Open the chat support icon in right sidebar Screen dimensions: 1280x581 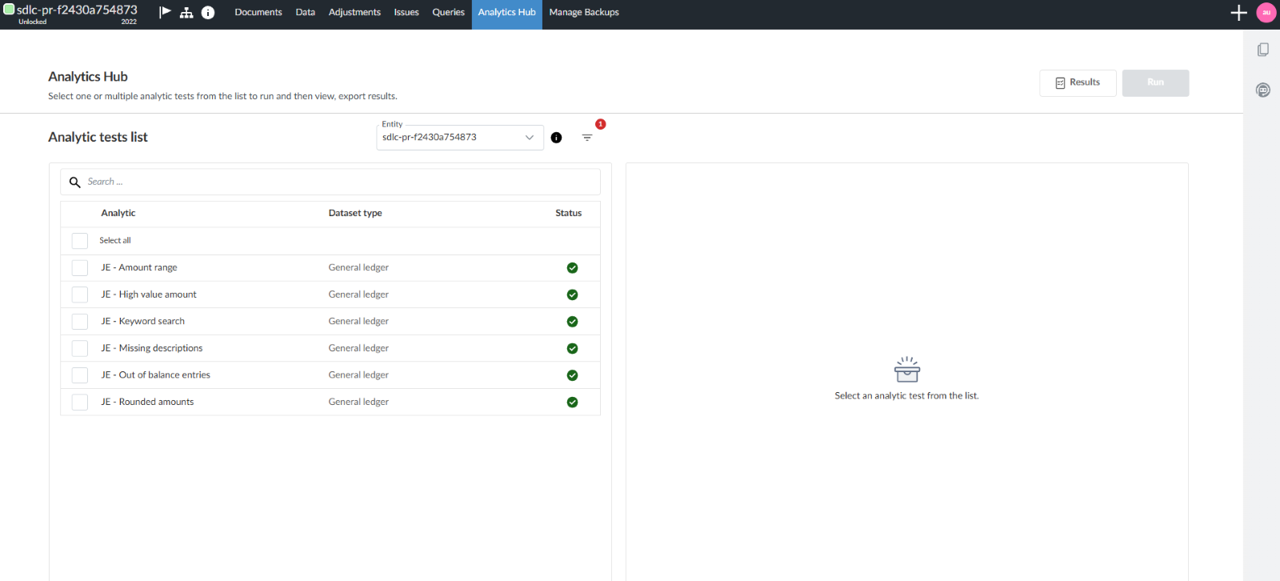[x=1263, y=89]
